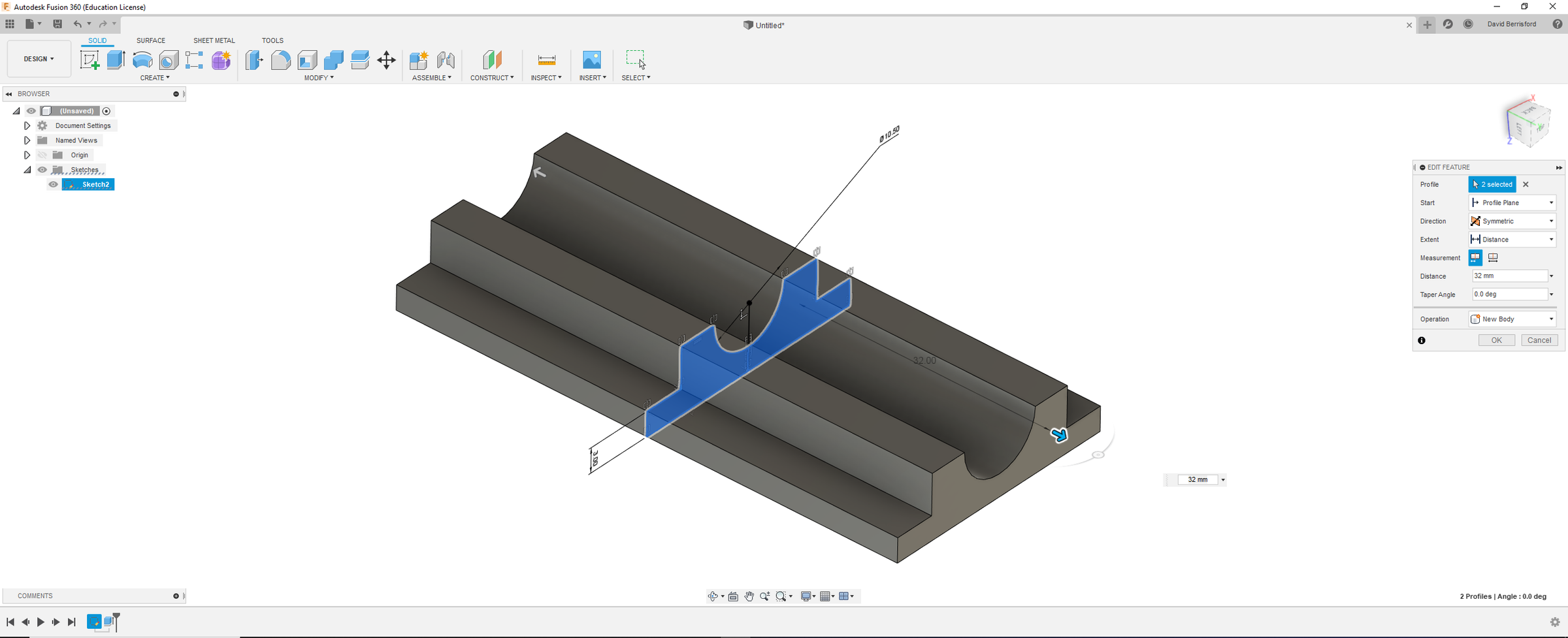1568x638 pixels.
Task: Open the Direction Symmetric dropdown
Action: (x=1512, y=221)
